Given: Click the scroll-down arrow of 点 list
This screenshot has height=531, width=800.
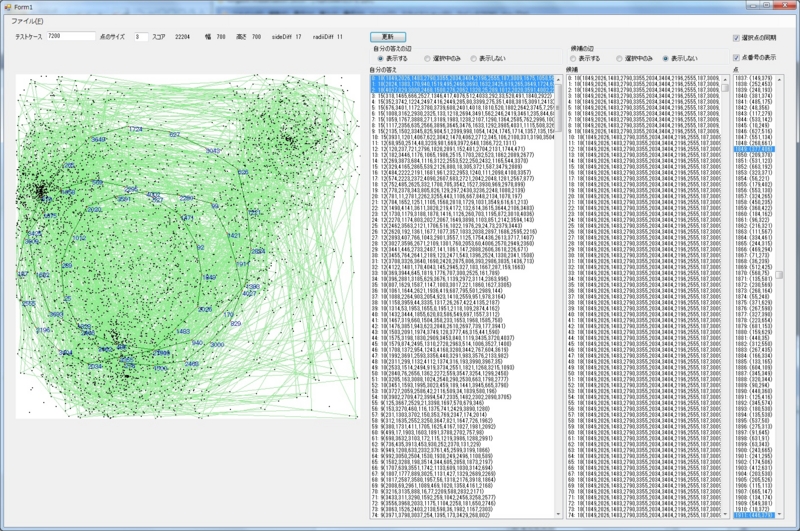Looking at the screenshot, I should tap(779, 514).
